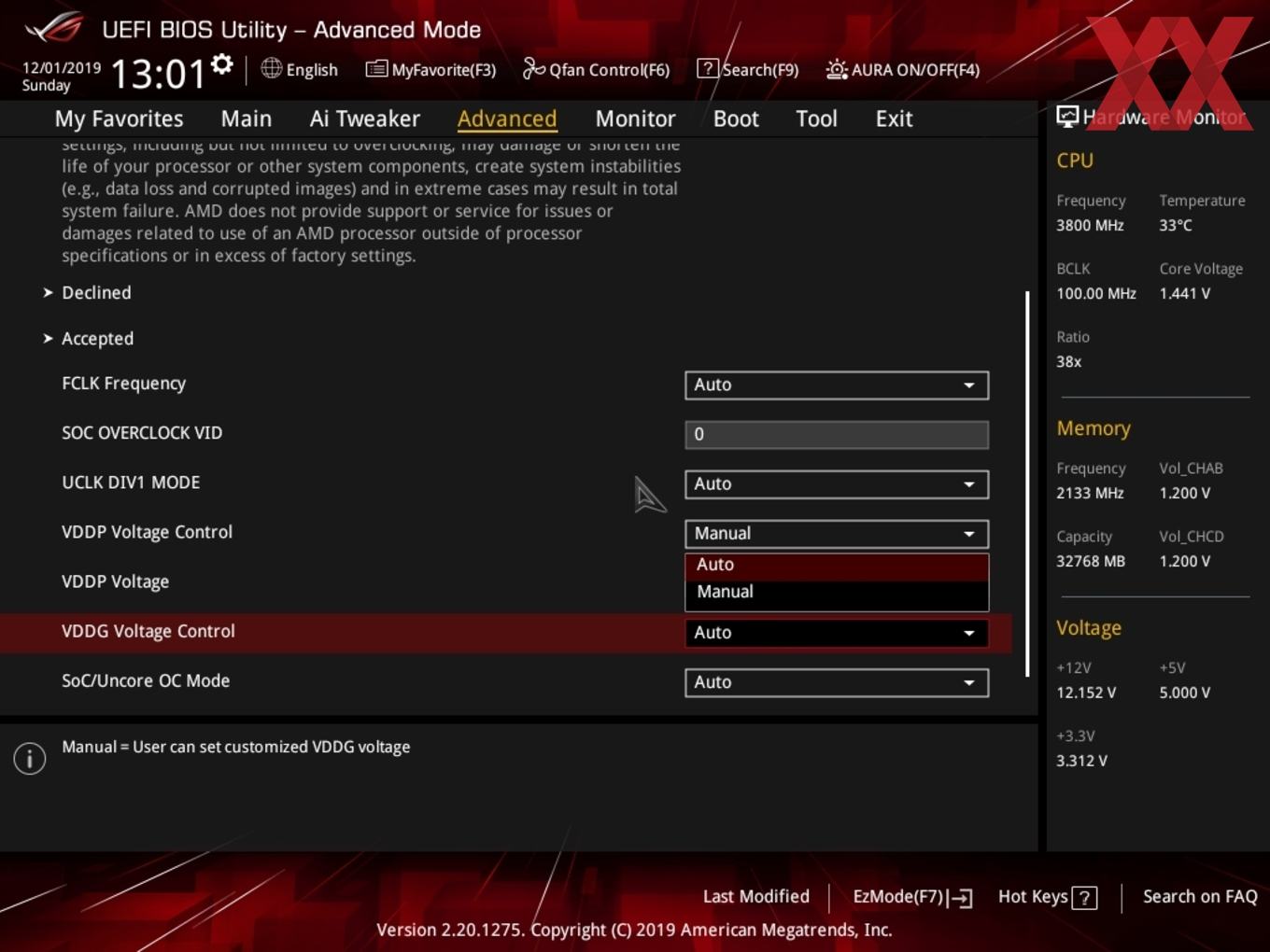
Task: Choose Manual in the open dropdown list
Action: [837, 592]
